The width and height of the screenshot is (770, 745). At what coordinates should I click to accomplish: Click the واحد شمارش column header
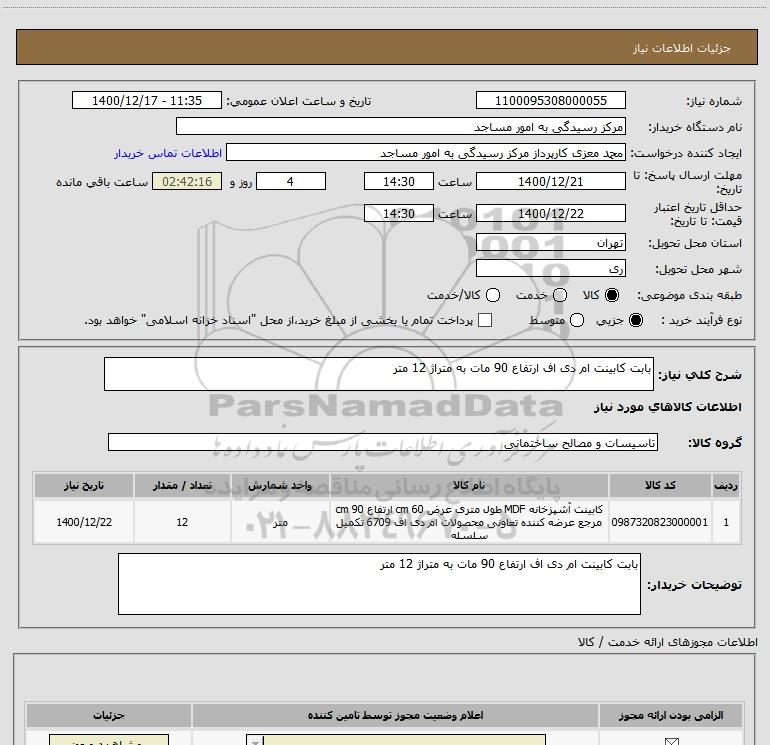coord(280,485)
